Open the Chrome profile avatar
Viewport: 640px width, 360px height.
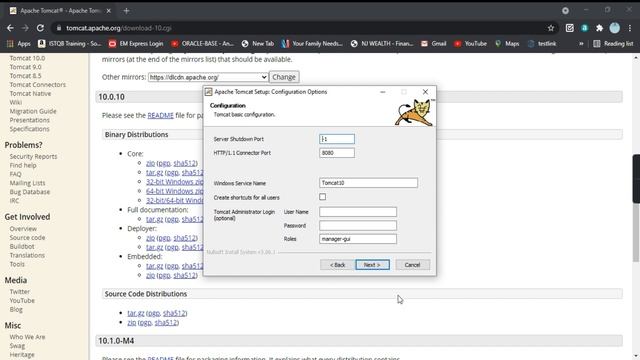pyautogui.click(x=614, y=28)
